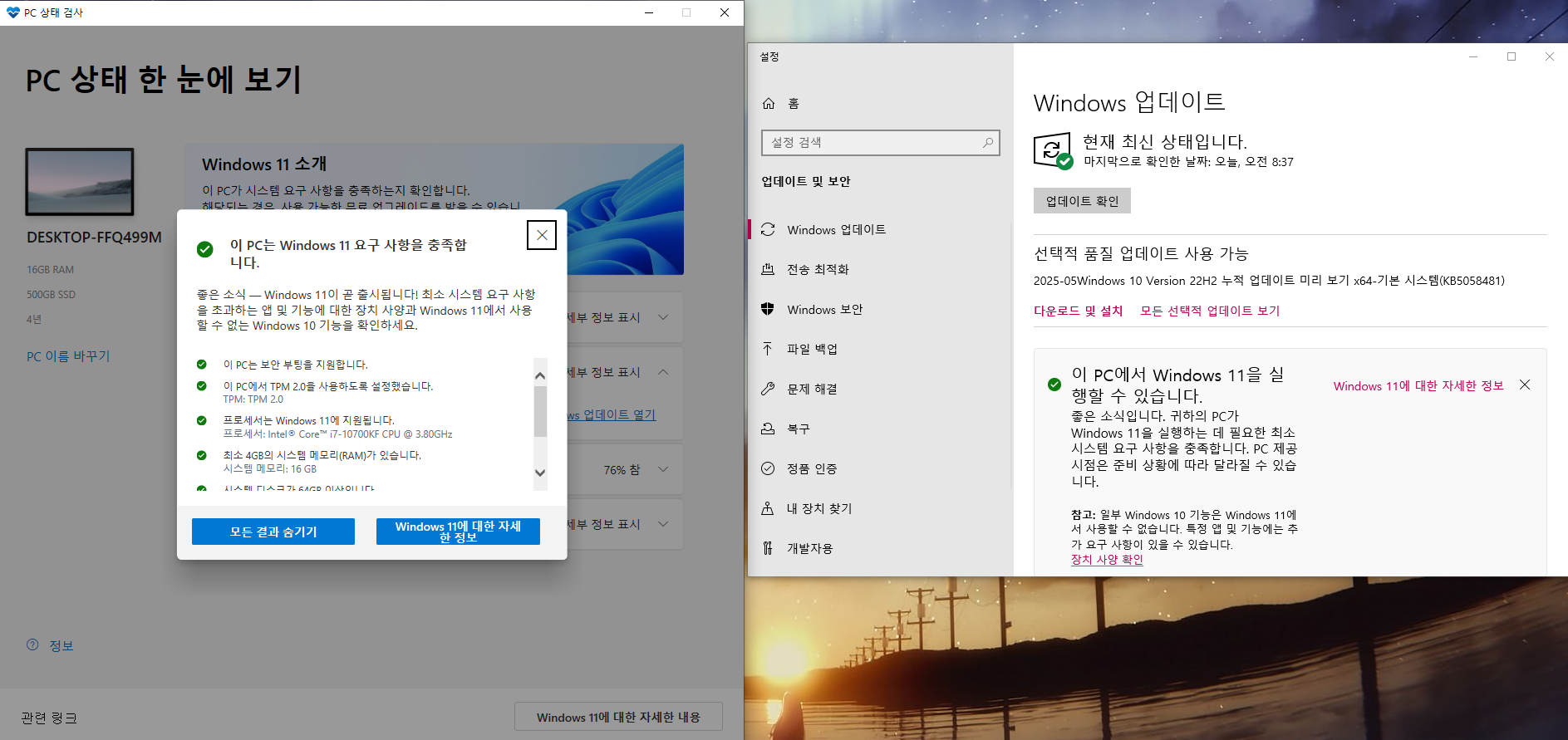Open 모든 선택적 업데이트 보기 link
Screen dimensions: 1568x740
tap(1210, 311)
